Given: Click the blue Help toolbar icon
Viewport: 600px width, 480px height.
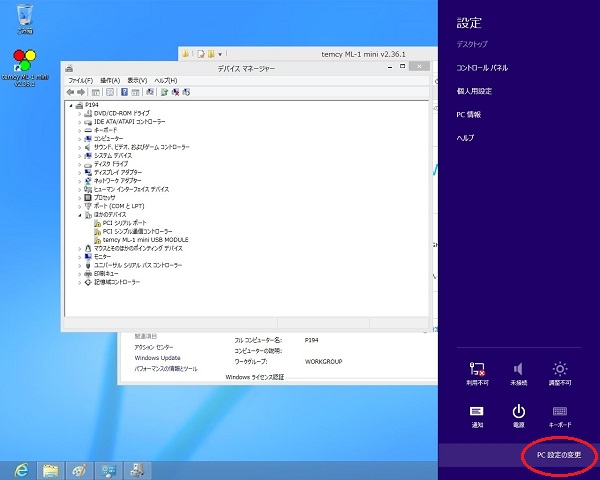Looking at the screenshot, I should (124, 92).
